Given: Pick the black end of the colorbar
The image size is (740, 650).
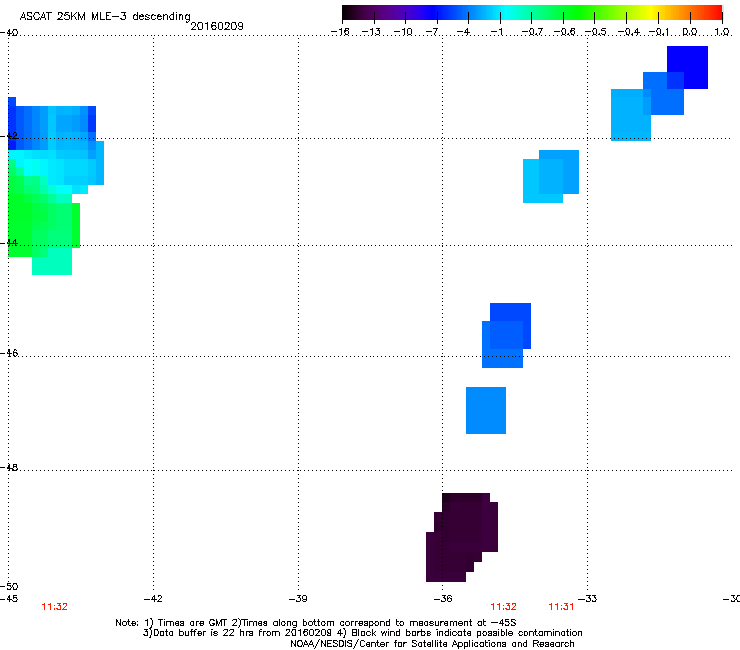Looking at the screenshot, I should coord(349,12).
